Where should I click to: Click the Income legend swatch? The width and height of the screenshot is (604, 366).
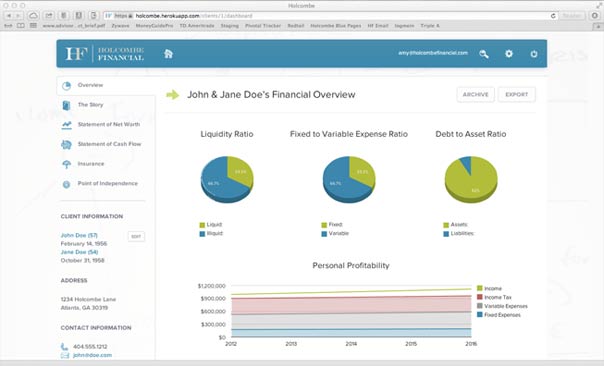(480, 288)
